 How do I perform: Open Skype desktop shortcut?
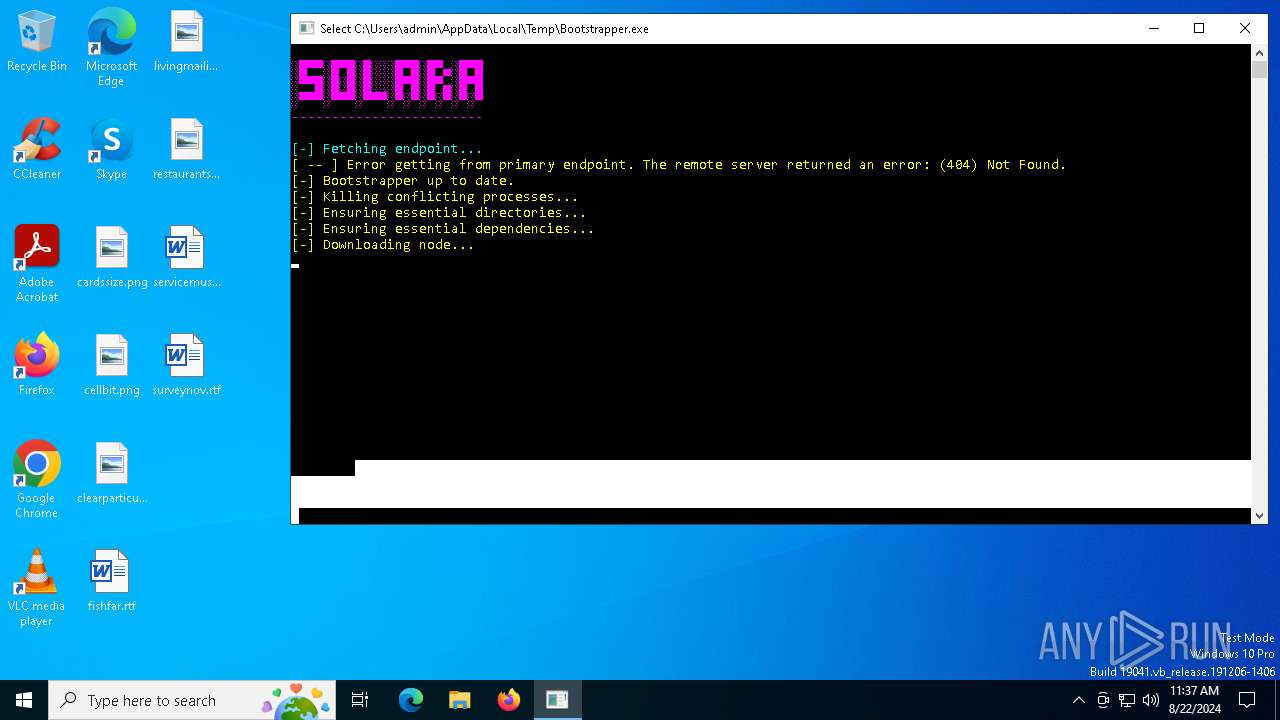point(111,149)
